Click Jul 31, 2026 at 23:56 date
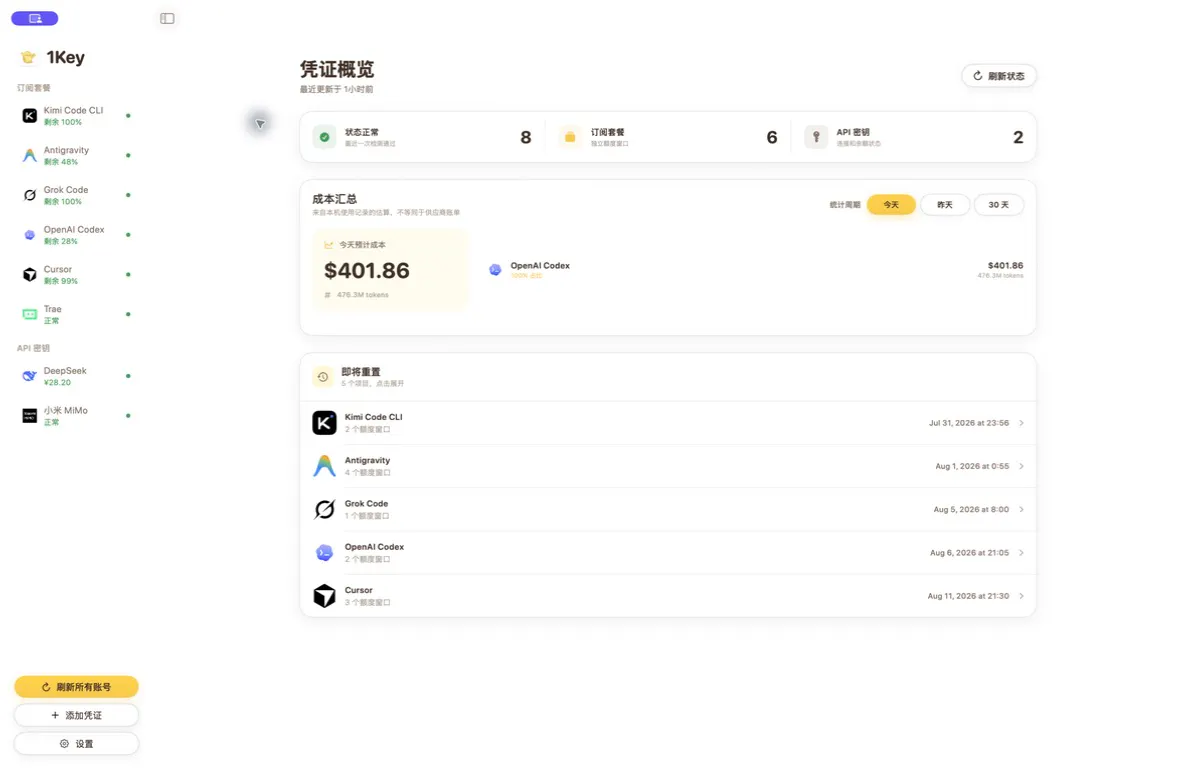This screenshot has width=1189, height=768. pos(968,423)
